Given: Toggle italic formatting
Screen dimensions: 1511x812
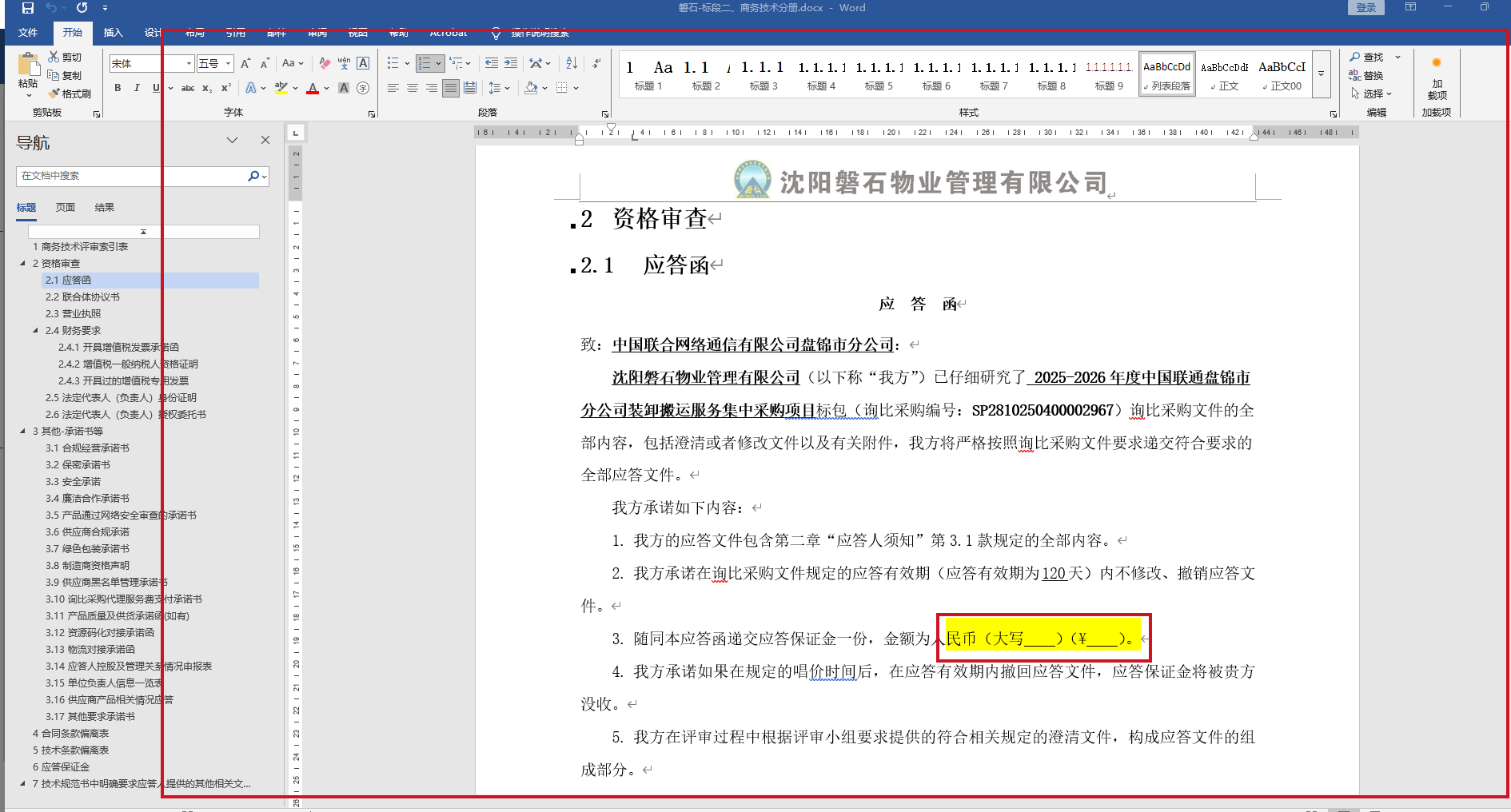Looking at the screenshot, I should (x=137, y=88).
